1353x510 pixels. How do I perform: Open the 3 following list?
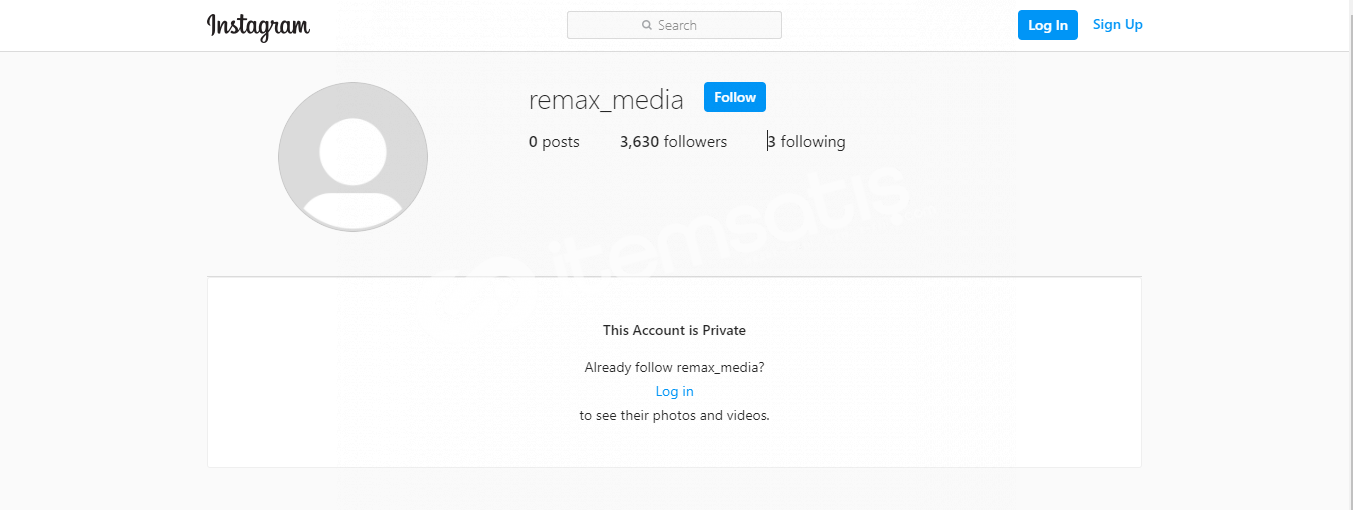tap(807, 142)
